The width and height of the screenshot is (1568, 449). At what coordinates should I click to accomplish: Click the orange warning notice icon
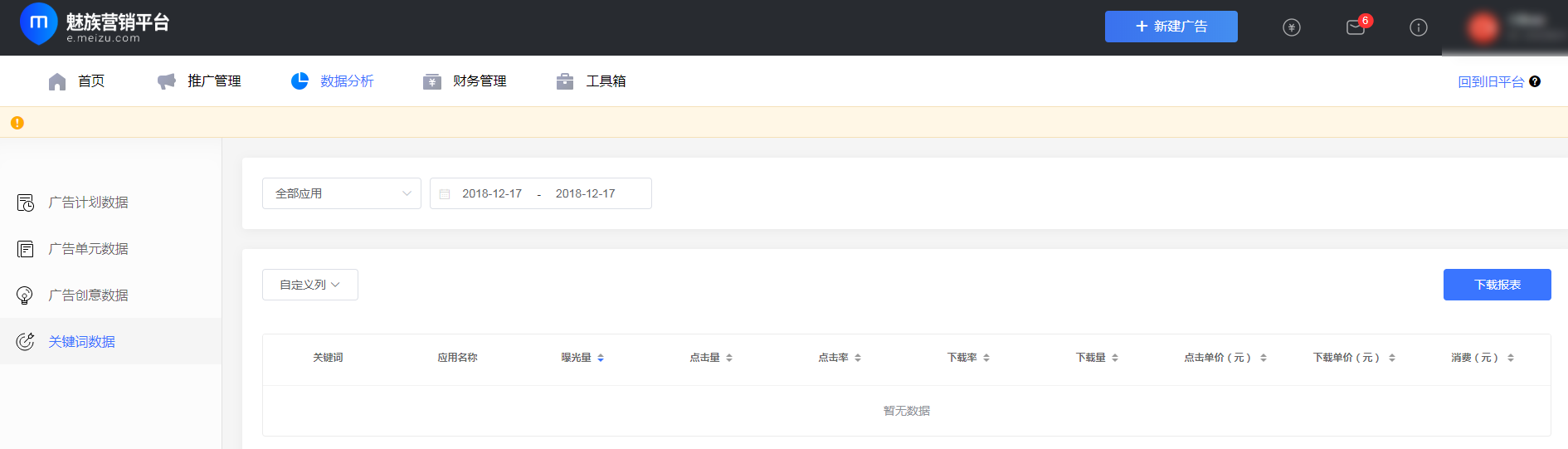point(17,123)
